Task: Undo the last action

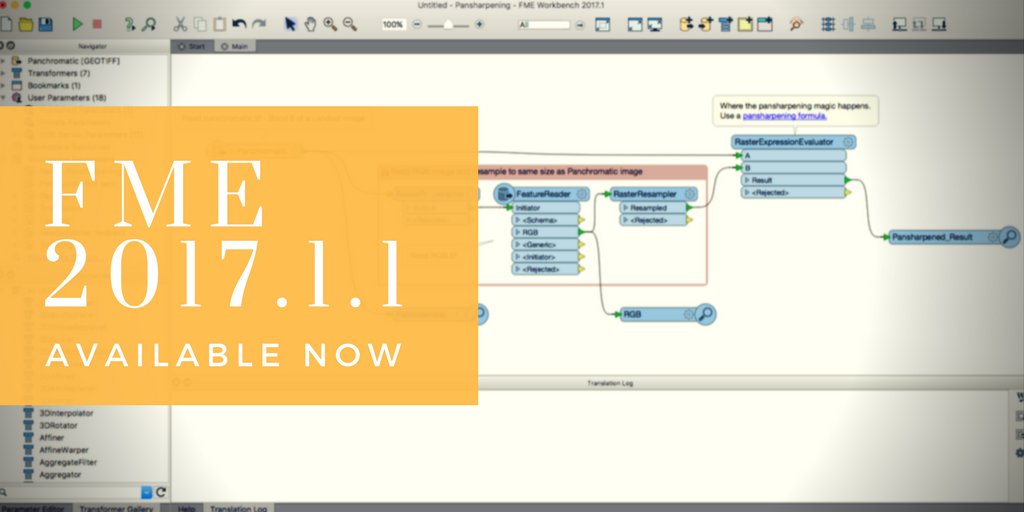Action: pyautogui.click(x=240, y=25)
